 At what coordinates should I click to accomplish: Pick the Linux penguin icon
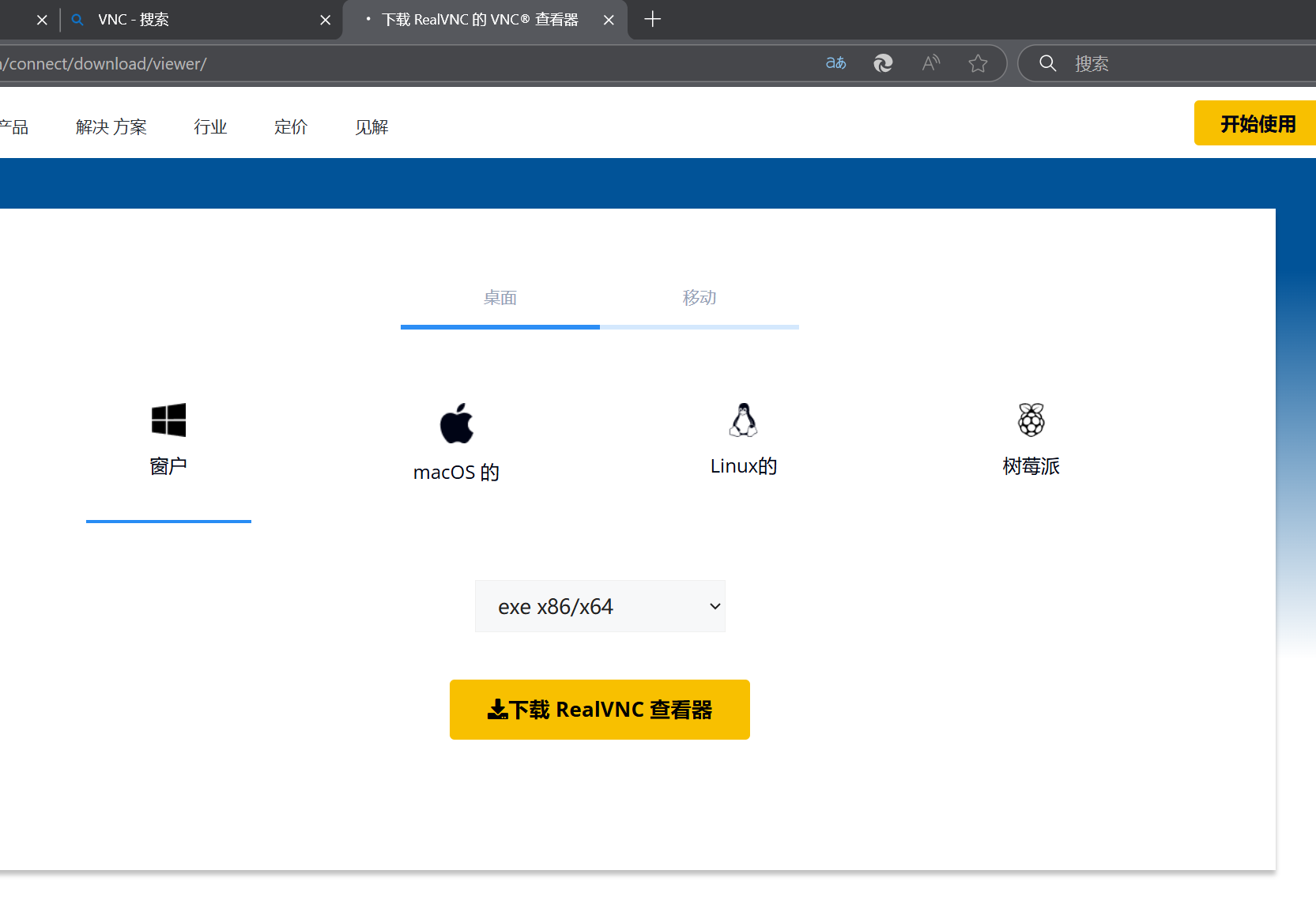[x=743, y=420]
